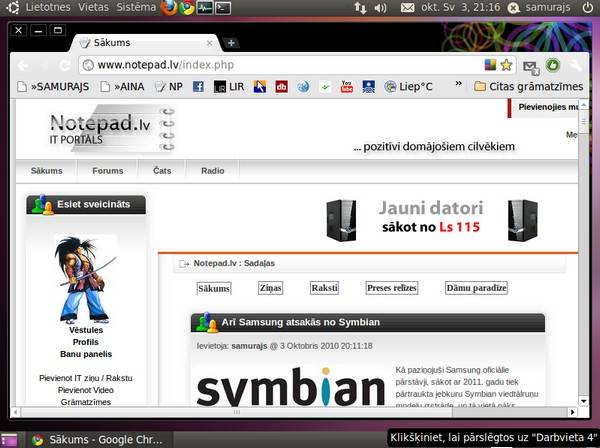Click the samurai avatar image
600x448 pixels.
point(85,280)
